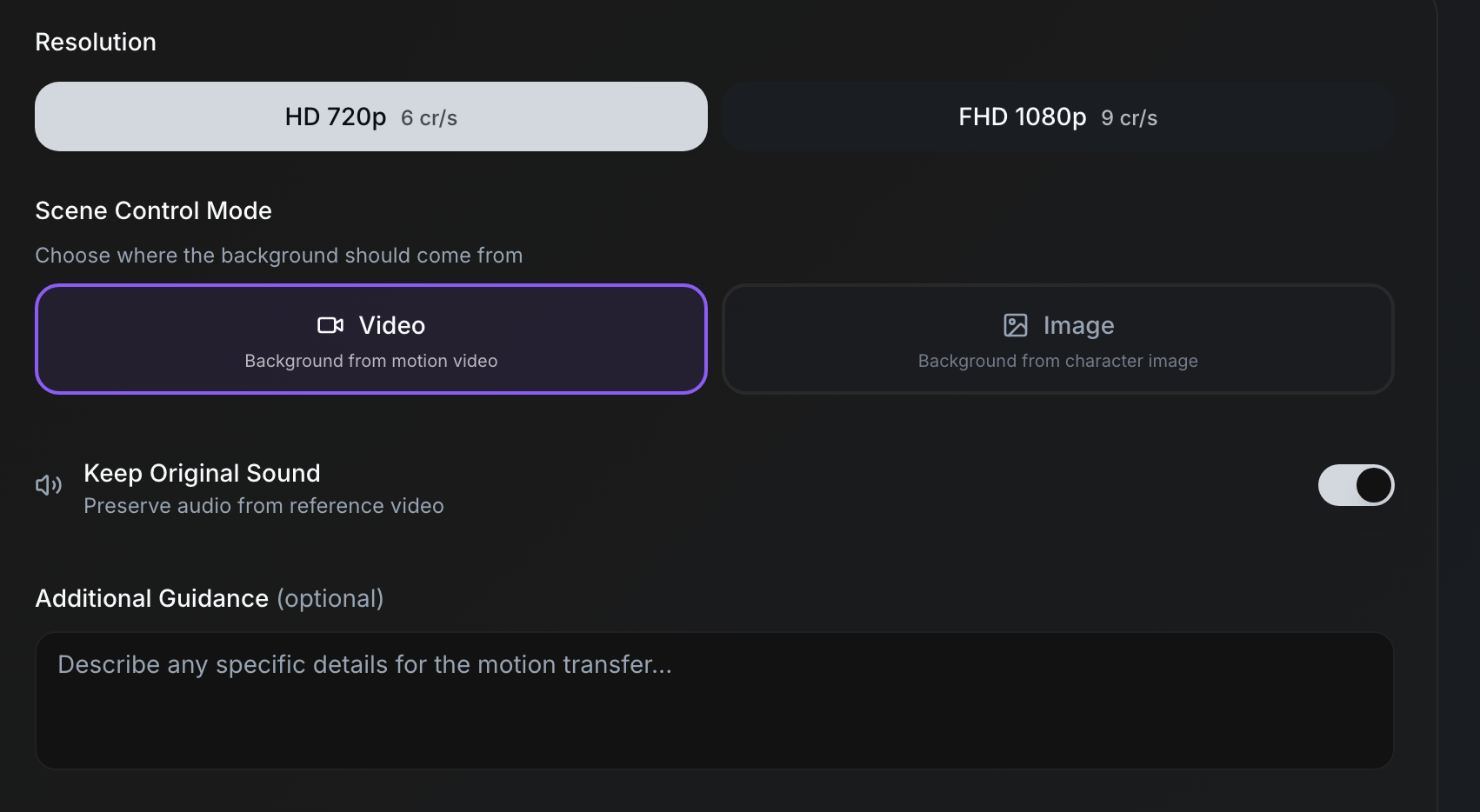
Task: Click the '9 cr/s' price text
Action: pos(1129,118)
